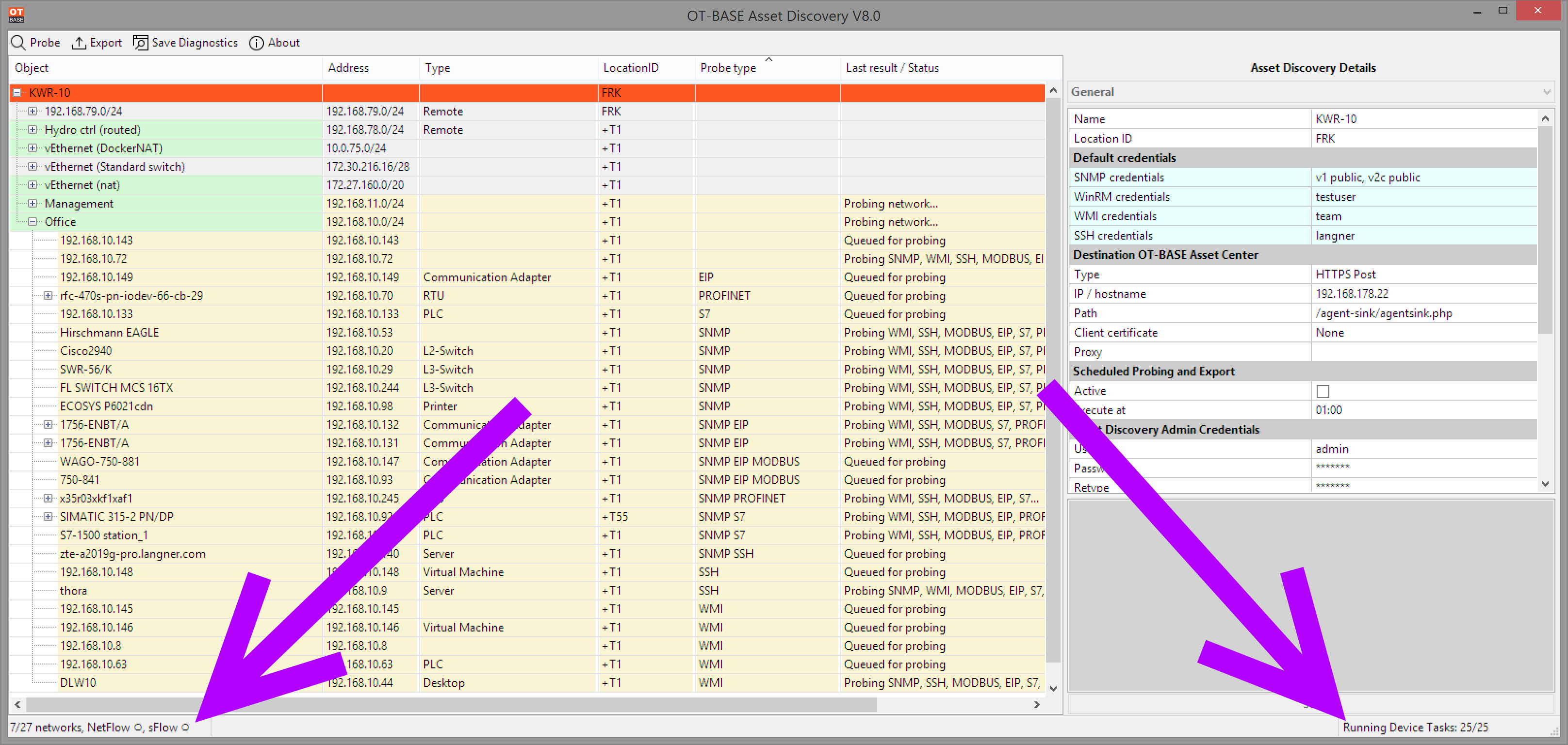Select the Cisco2940 device row
Screen dimensions: 1568x745
coord(527,351)
